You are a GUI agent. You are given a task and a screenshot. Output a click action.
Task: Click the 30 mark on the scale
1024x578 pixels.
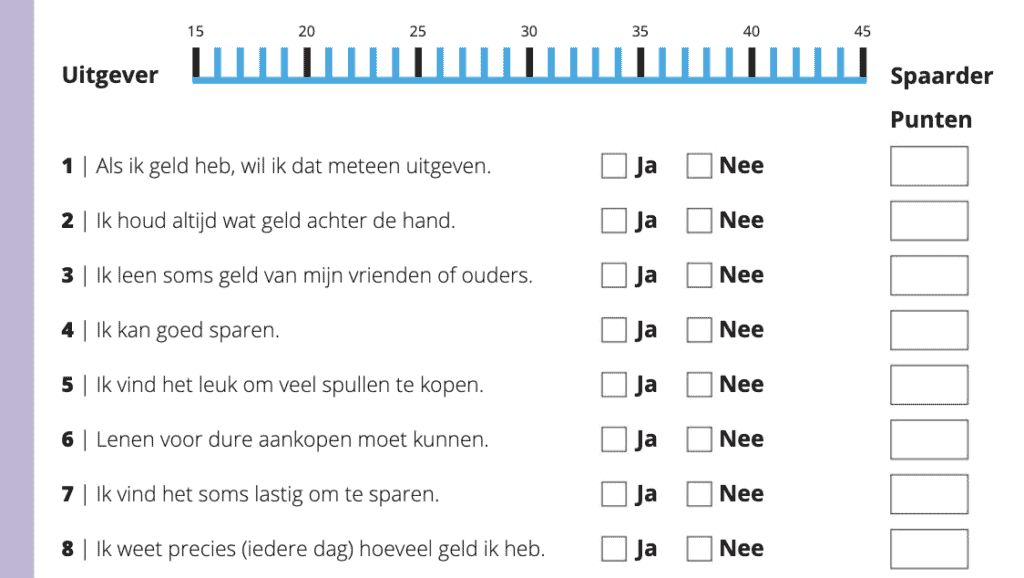tap(530, 62)
